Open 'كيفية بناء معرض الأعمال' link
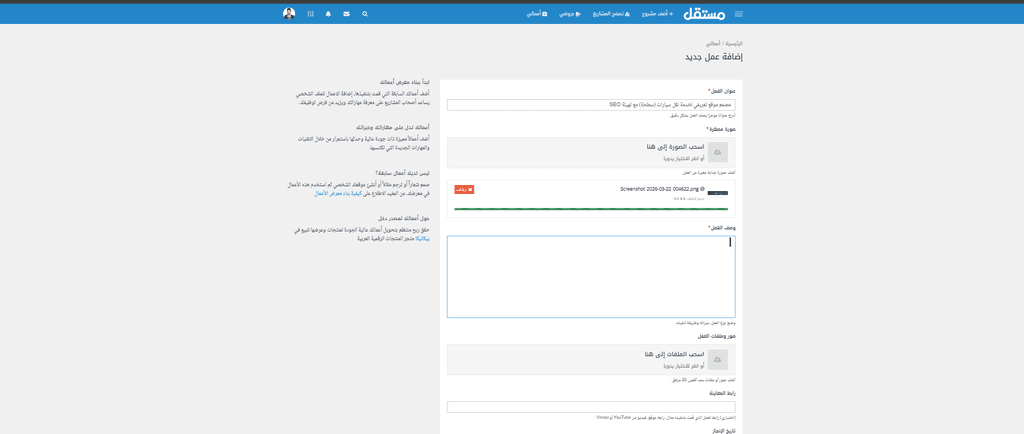 [338, 194]
